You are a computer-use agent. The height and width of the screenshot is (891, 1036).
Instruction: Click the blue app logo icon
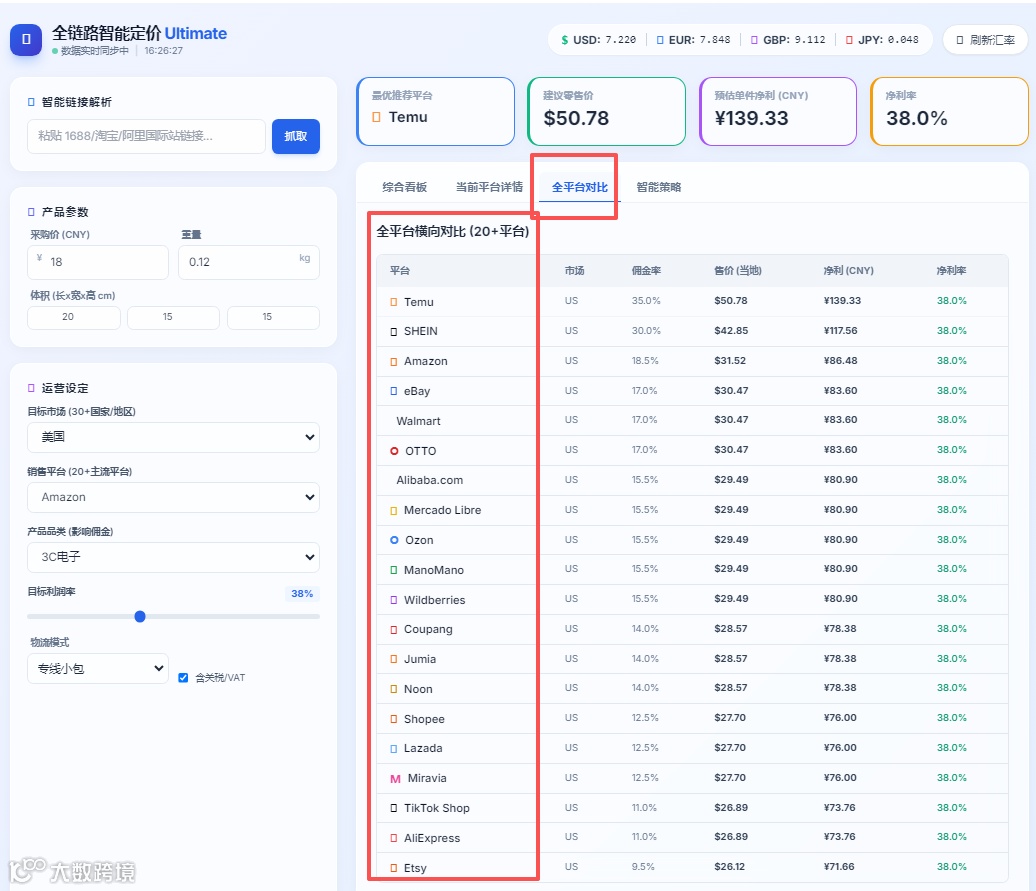[26, 40]
